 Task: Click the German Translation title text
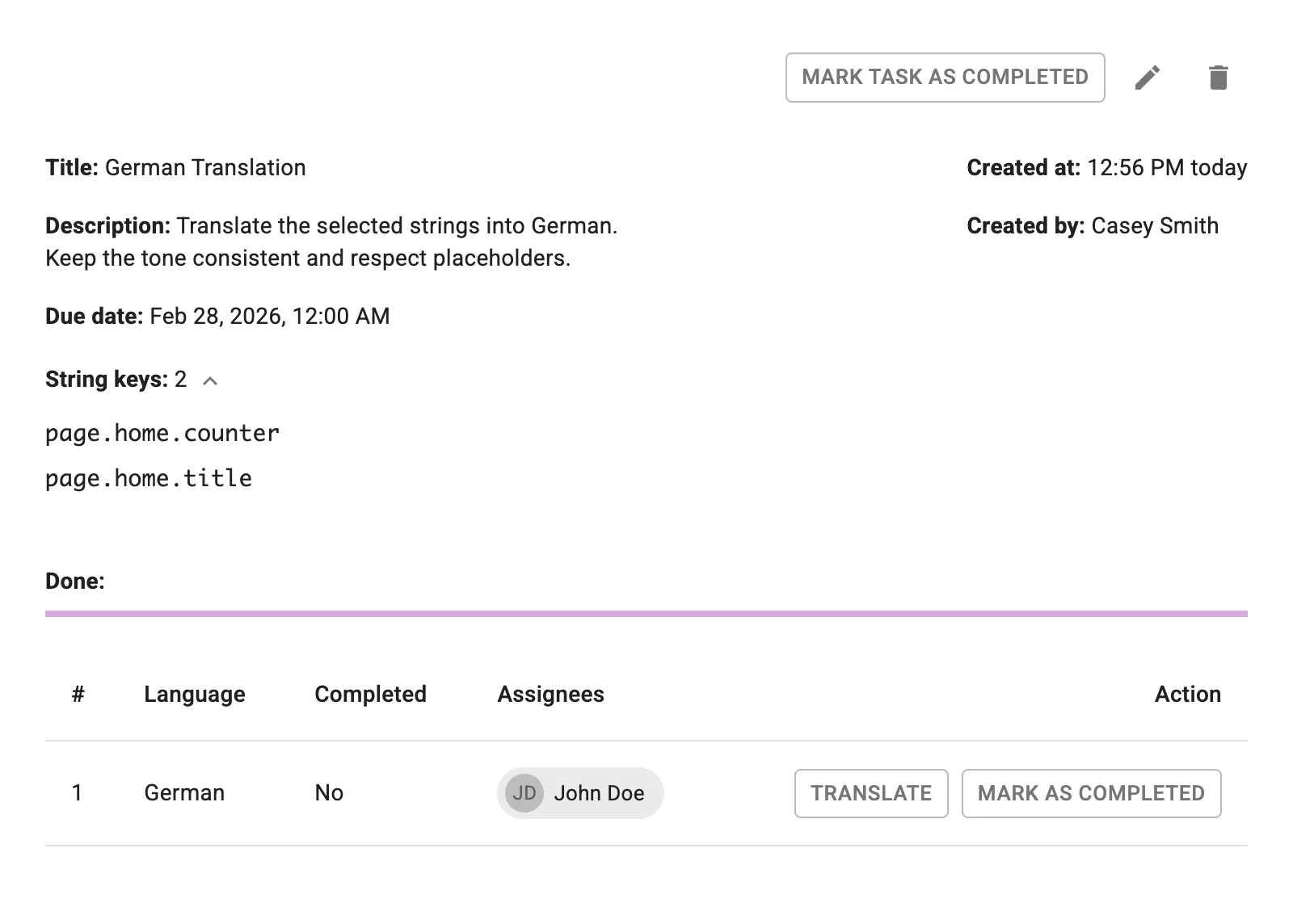pos(205,168)
